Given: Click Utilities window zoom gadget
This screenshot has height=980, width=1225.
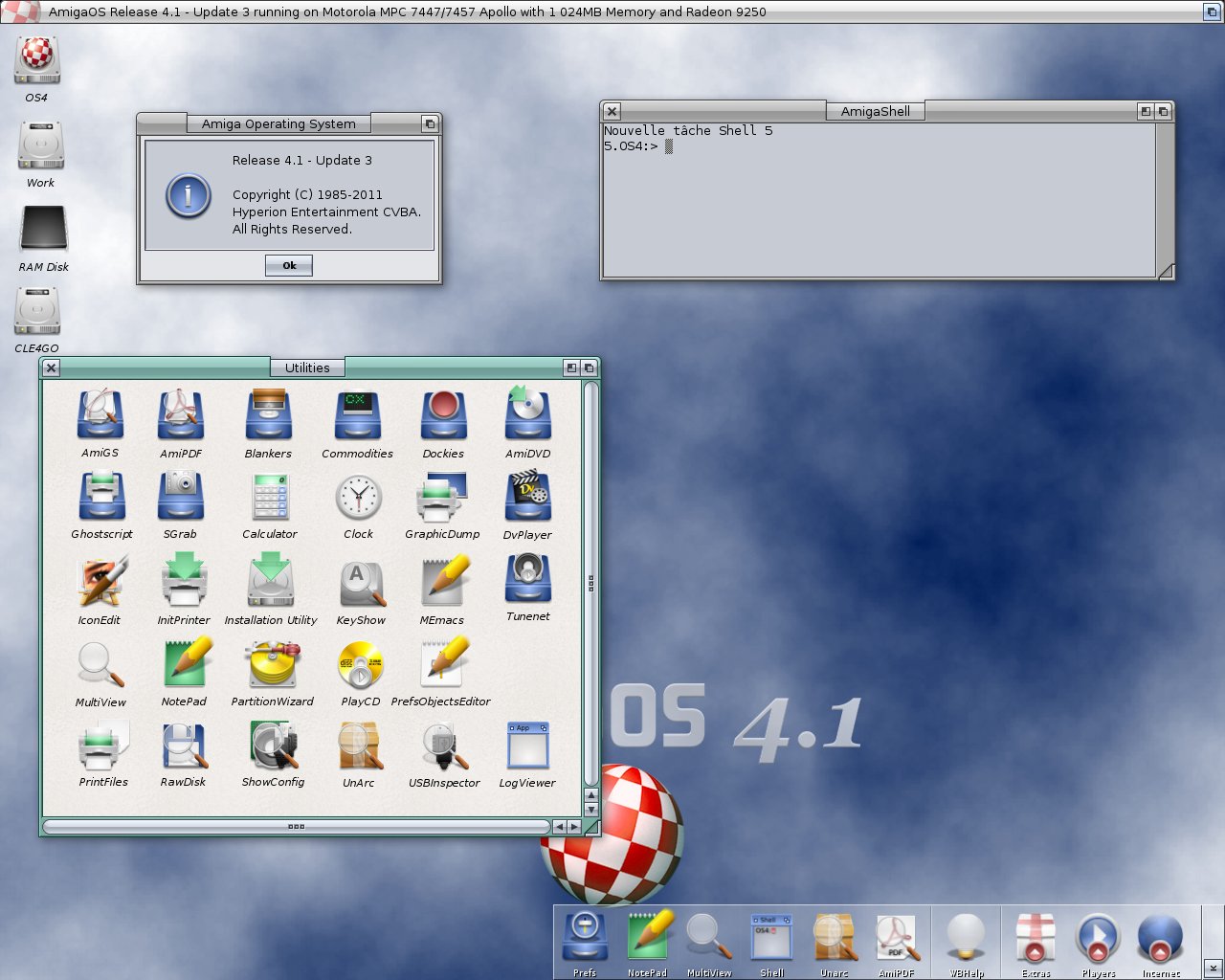Looking at the screenshot, I should (571, 367).
